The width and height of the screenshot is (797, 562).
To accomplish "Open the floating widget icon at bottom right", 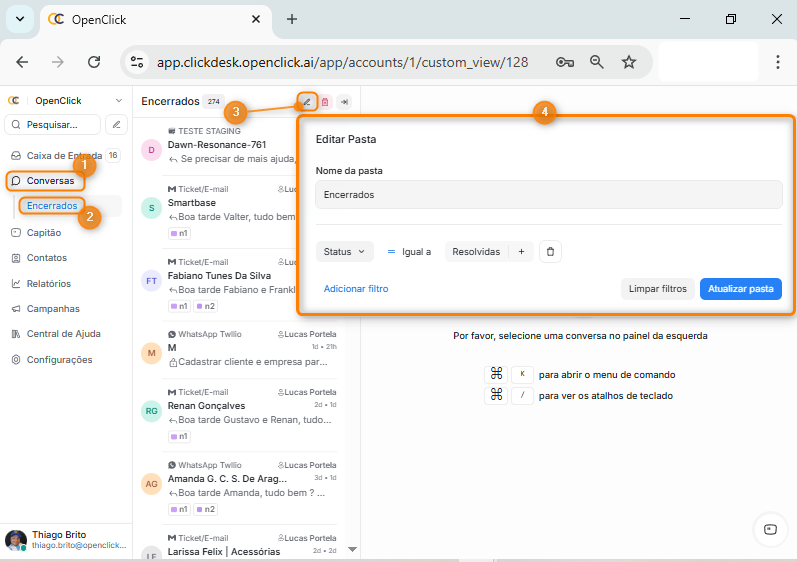I will coord(768,529).
